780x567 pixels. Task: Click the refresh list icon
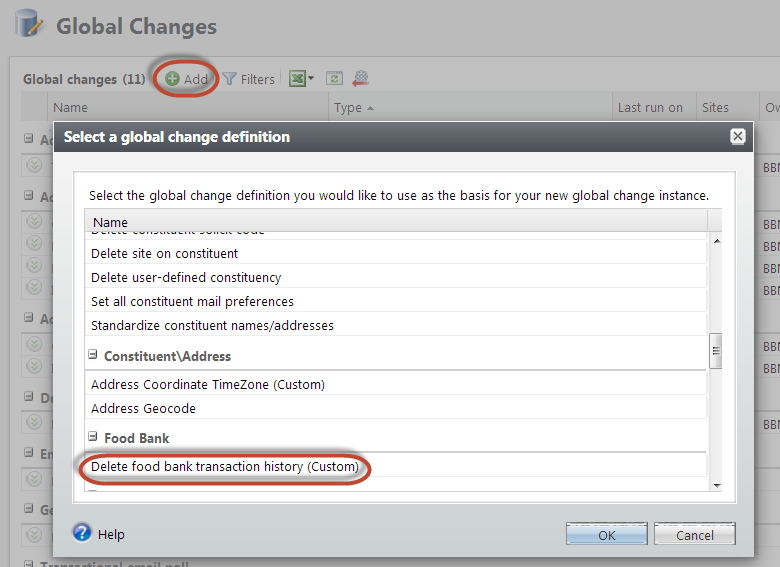334,79
